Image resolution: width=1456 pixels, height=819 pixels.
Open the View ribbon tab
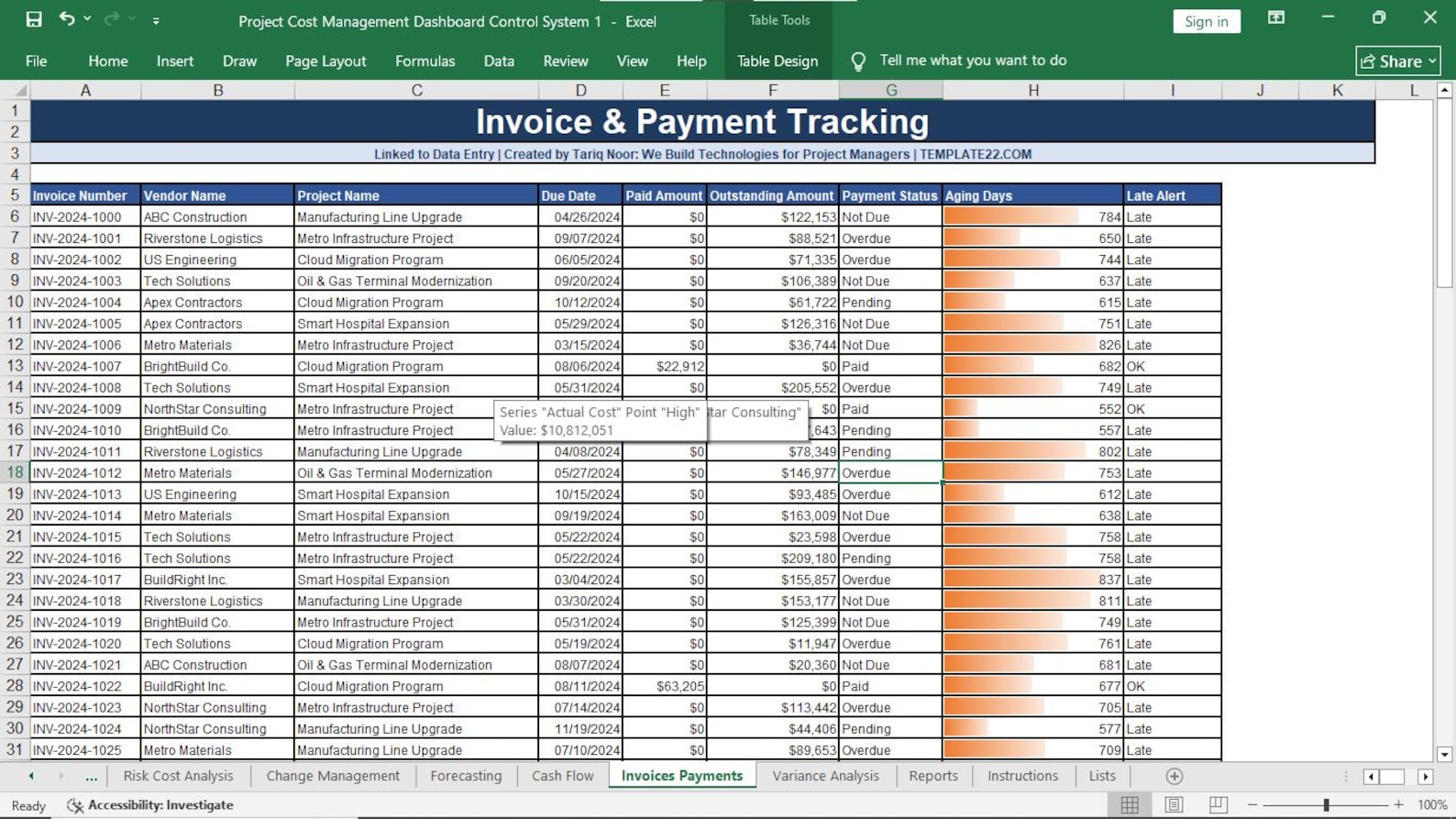click(632, 61)
